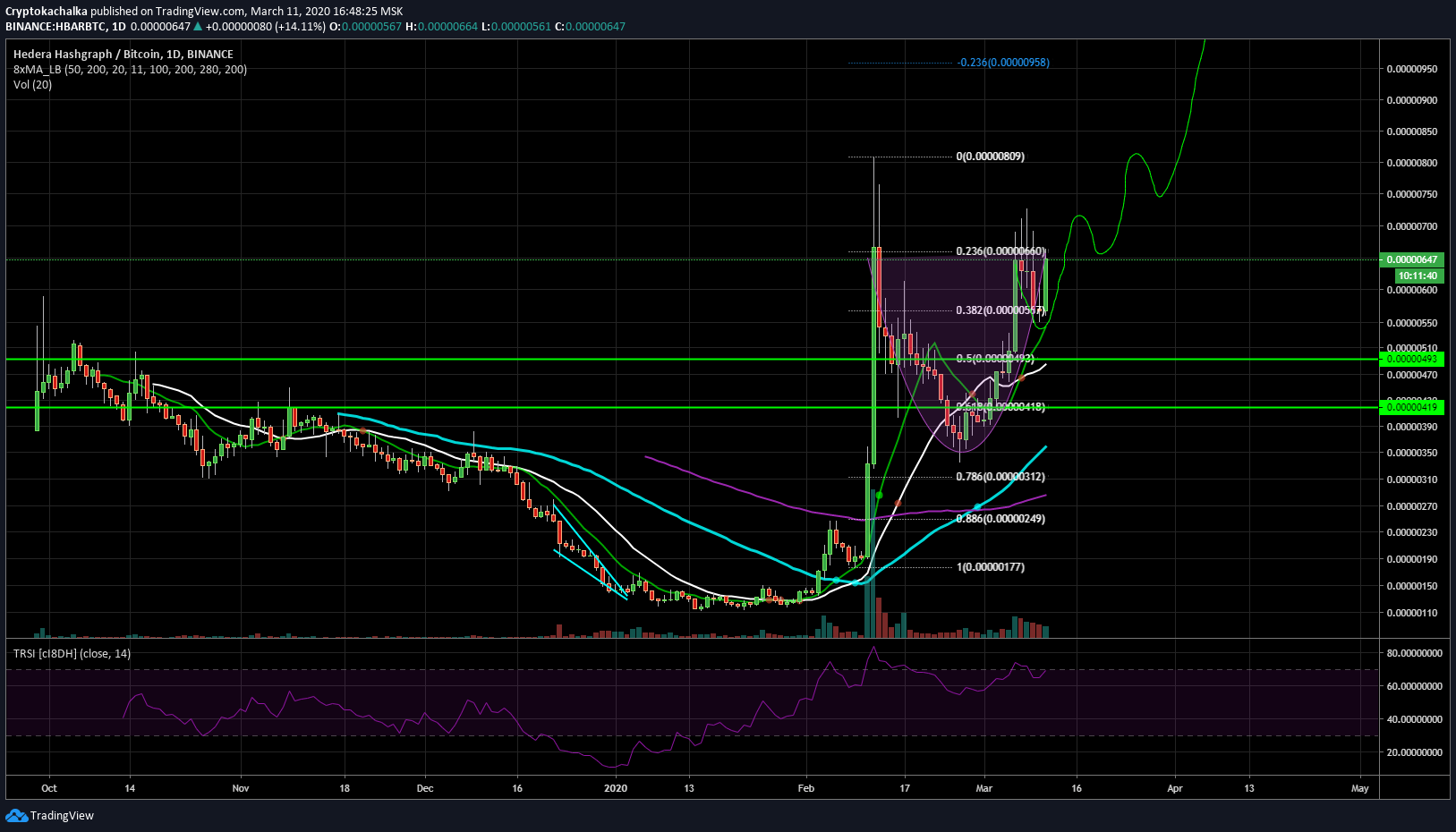This screenshot has width=1456, height=832.
Task: Click price scale value 0.00000950
Action: coord(1412,69)
